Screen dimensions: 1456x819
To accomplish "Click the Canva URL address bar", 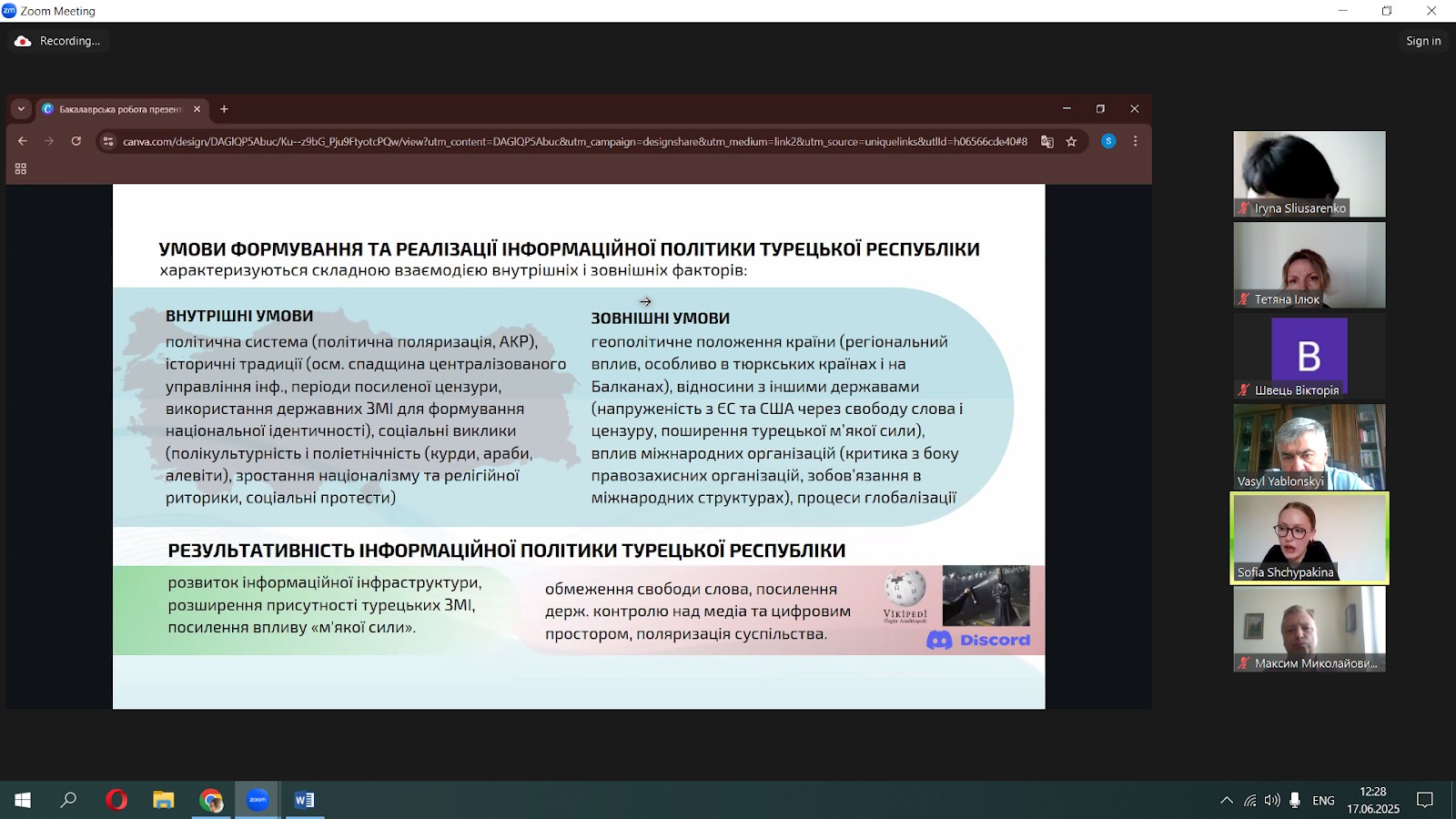I will [573, 141].
